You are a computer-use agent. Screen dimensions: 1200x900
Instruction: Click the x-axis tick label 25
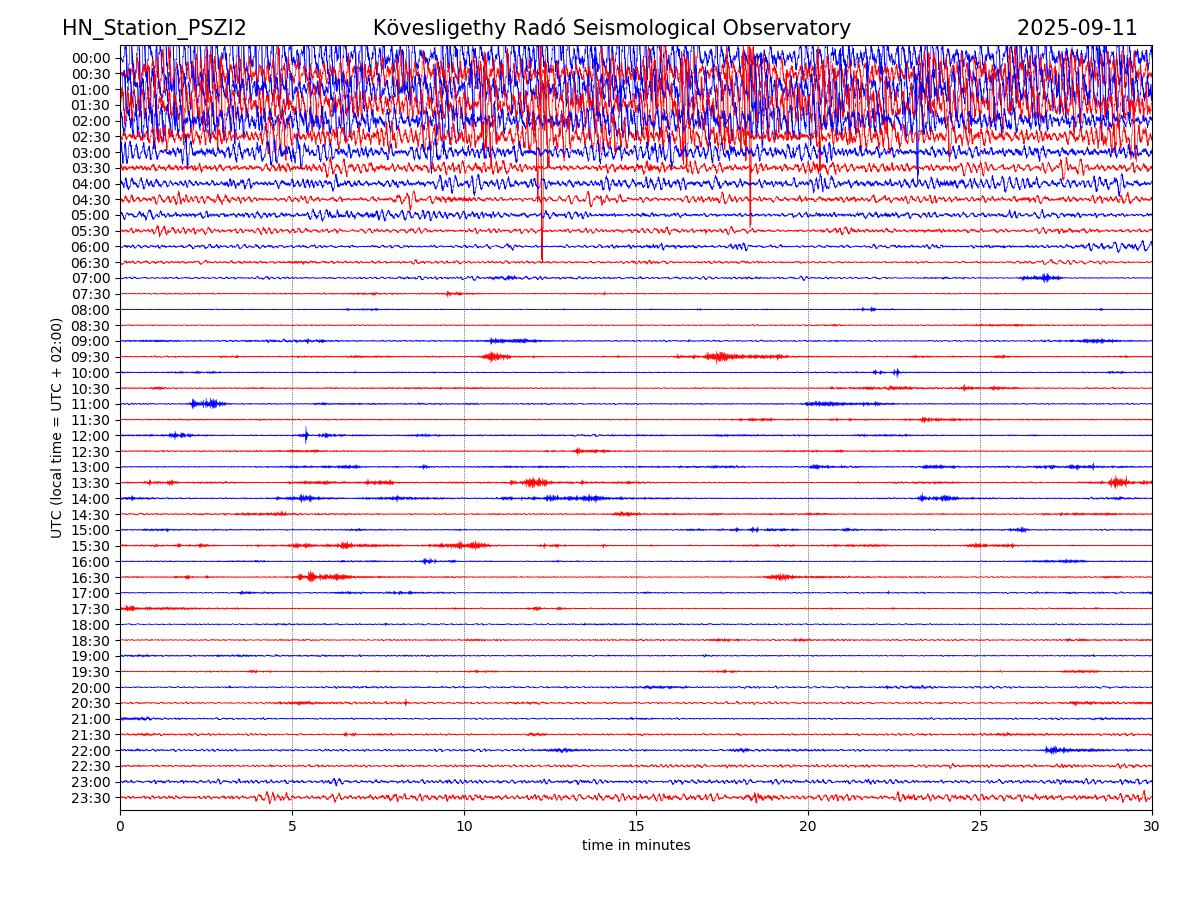pos(980,827)
